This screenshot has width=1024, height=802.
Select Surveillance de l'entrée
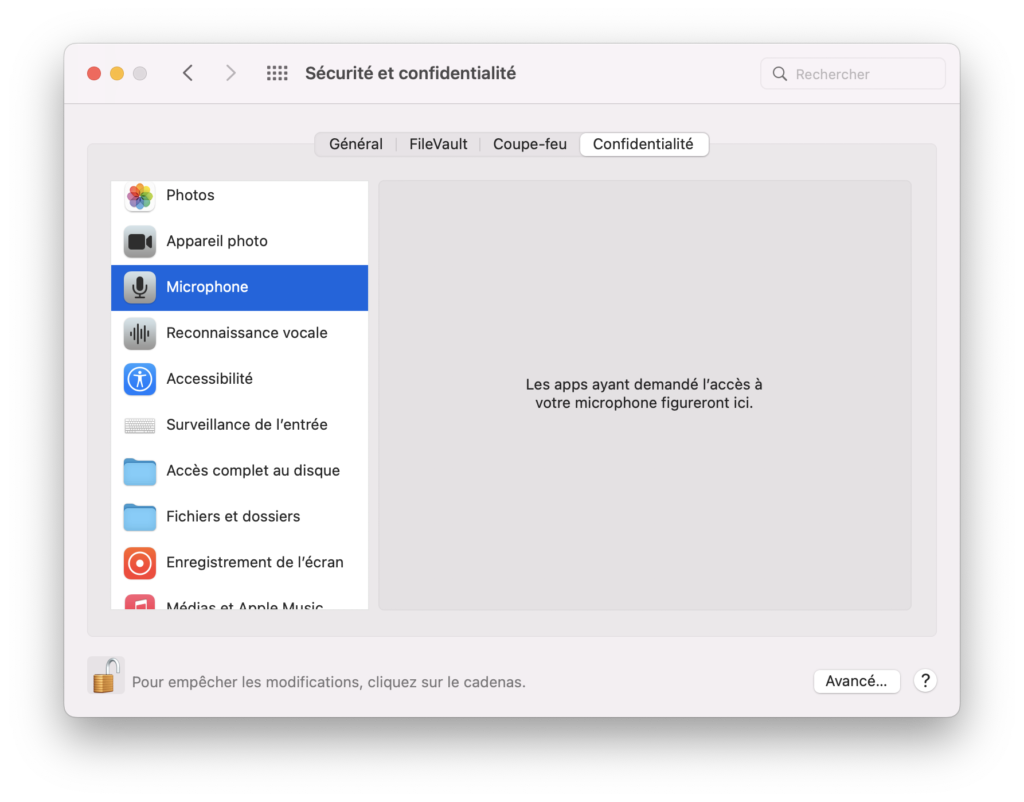point(240,425)
